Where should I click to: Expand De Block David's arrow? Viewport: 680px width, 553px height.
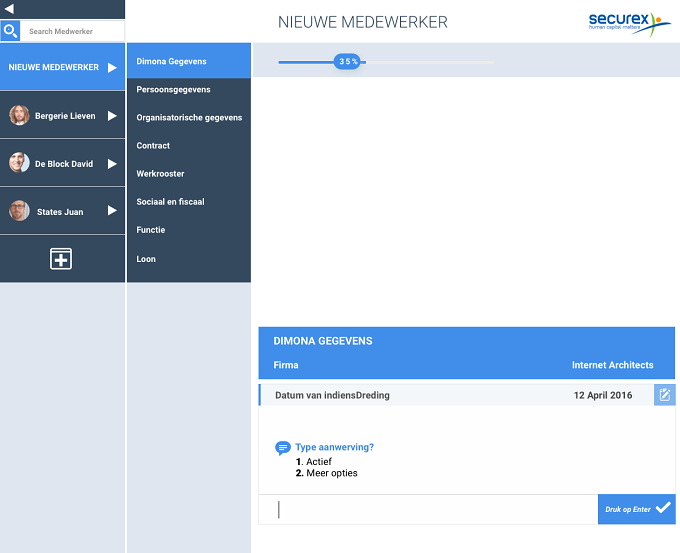[112, 164]
